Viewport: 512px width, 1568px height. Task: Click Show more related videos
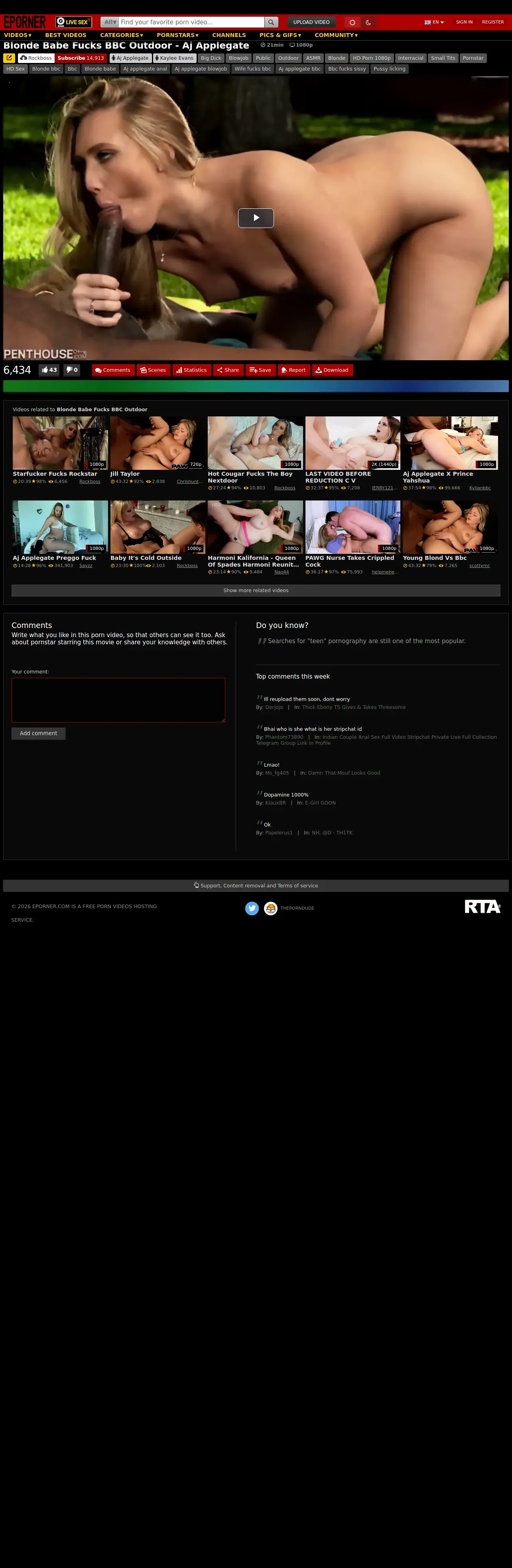(256, 591)
